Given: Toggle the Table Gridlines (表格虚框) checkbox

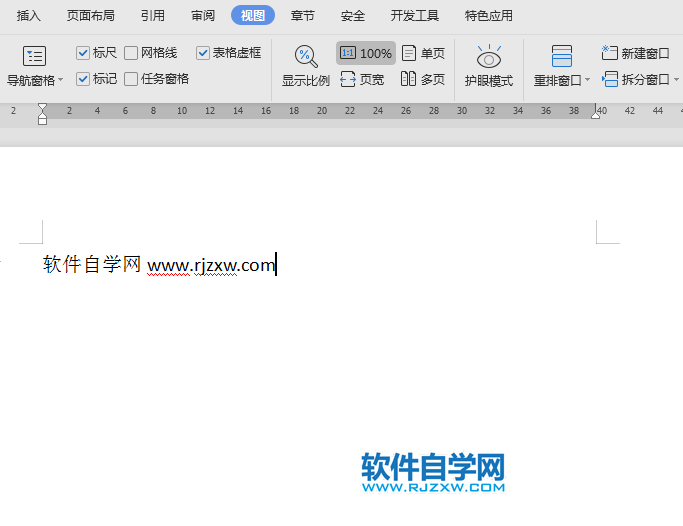Looking at the screenshot, I should click(x=203, y=53).
